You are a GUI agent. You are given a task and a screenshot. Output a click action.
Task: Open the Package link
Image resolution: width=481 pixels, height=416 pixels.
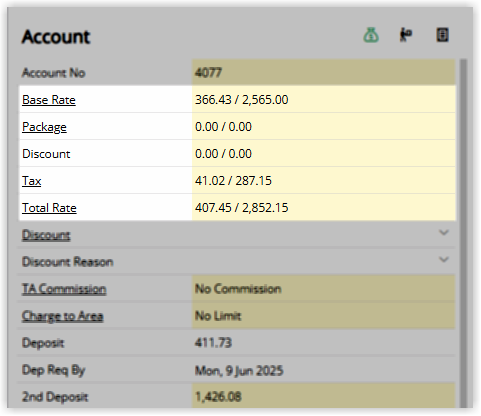pyautogui.click(x=44, y=127)
